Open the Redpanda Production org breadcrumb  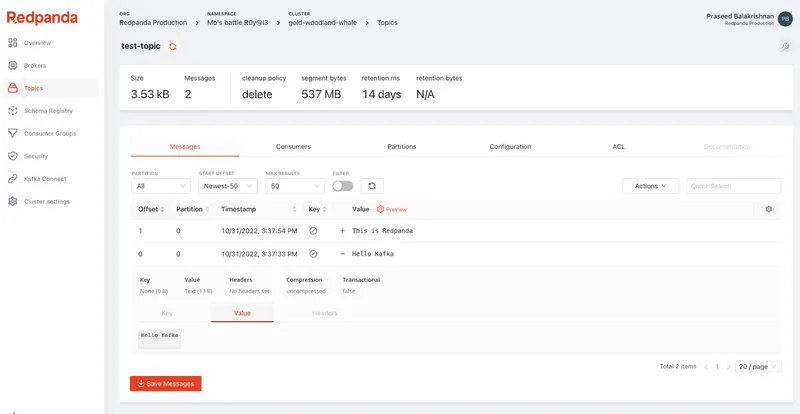click(x=153, y=22)
